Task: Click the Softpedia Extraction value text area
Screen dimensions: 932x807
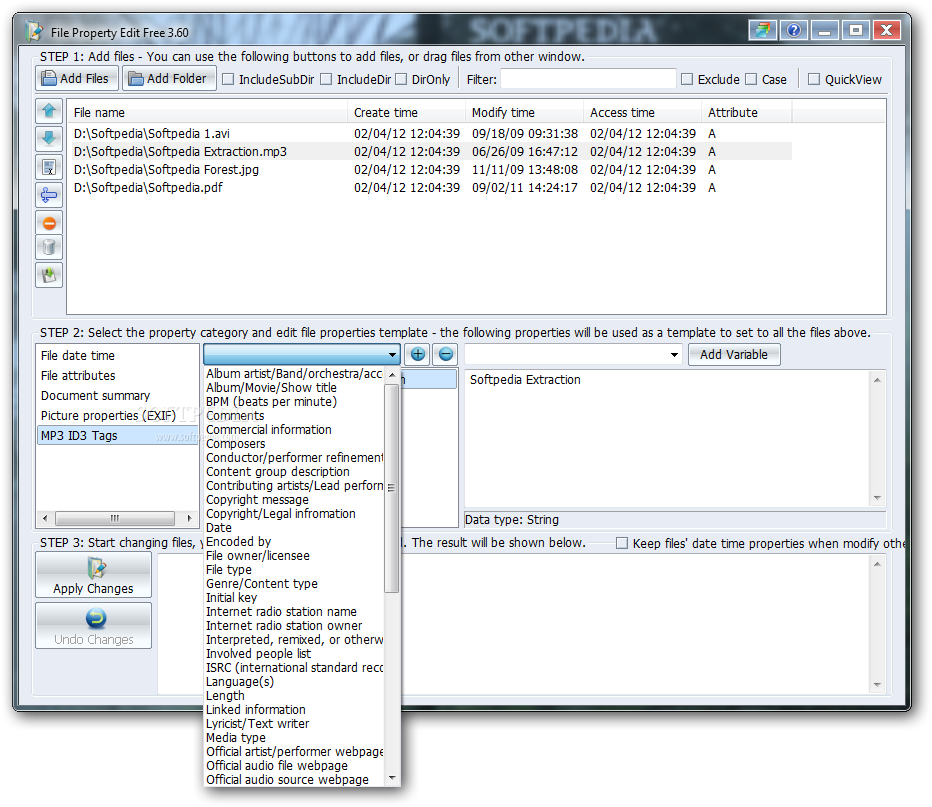Action: click(x=669, y=439)
